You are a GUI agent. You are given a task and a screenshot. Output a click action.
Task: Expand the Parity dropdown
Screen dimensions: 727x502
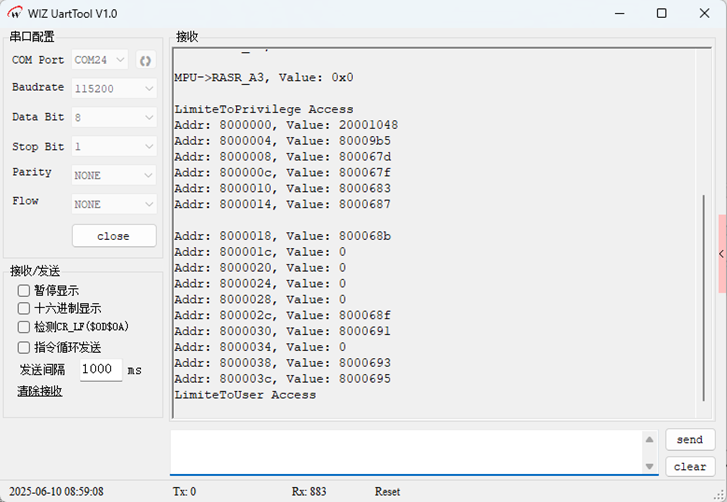(x=114, y=175)
